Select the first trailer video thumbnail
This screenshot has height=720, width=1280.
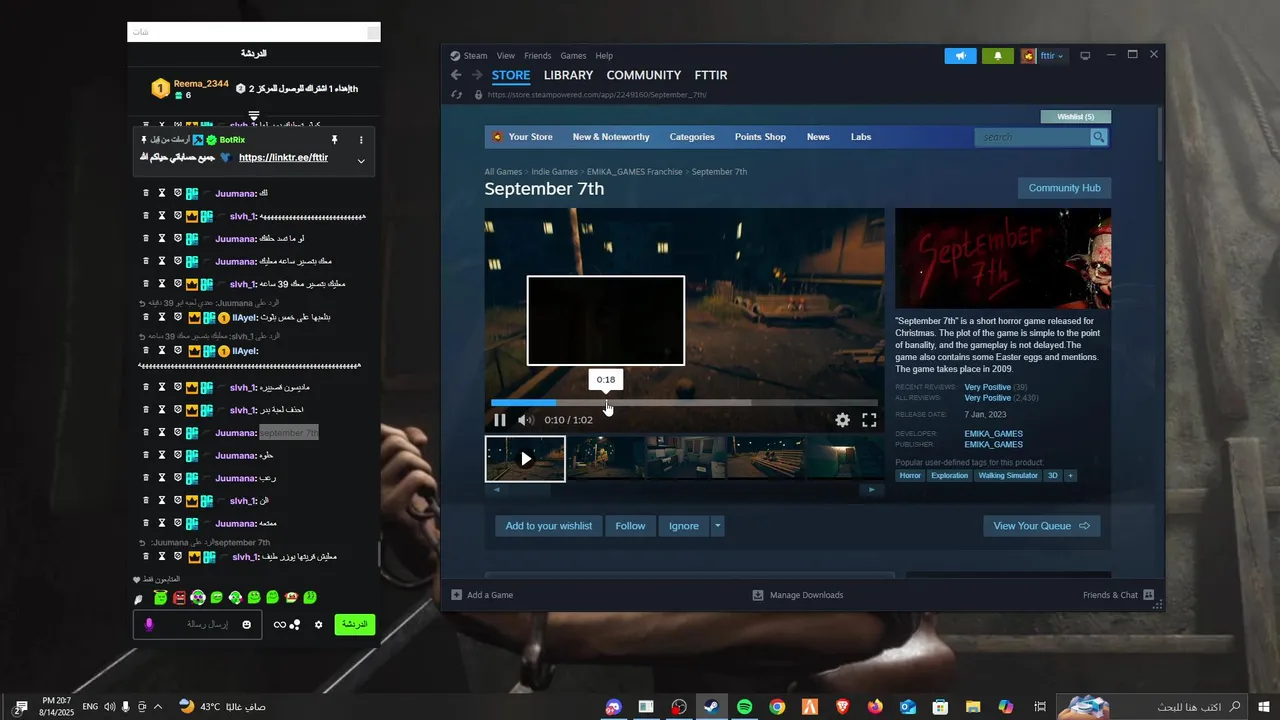pyautogui.click(x=525, y=459)
